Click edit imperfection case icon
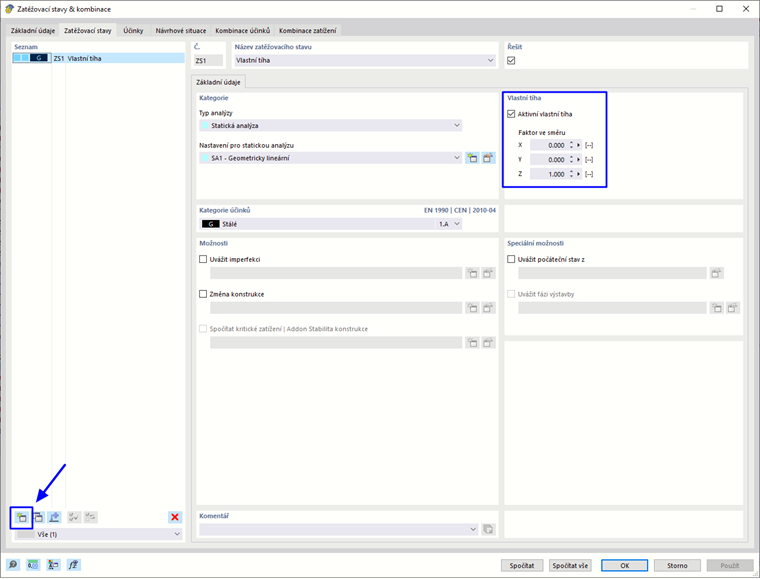This screenshot has width=760, height=579. 489,273
